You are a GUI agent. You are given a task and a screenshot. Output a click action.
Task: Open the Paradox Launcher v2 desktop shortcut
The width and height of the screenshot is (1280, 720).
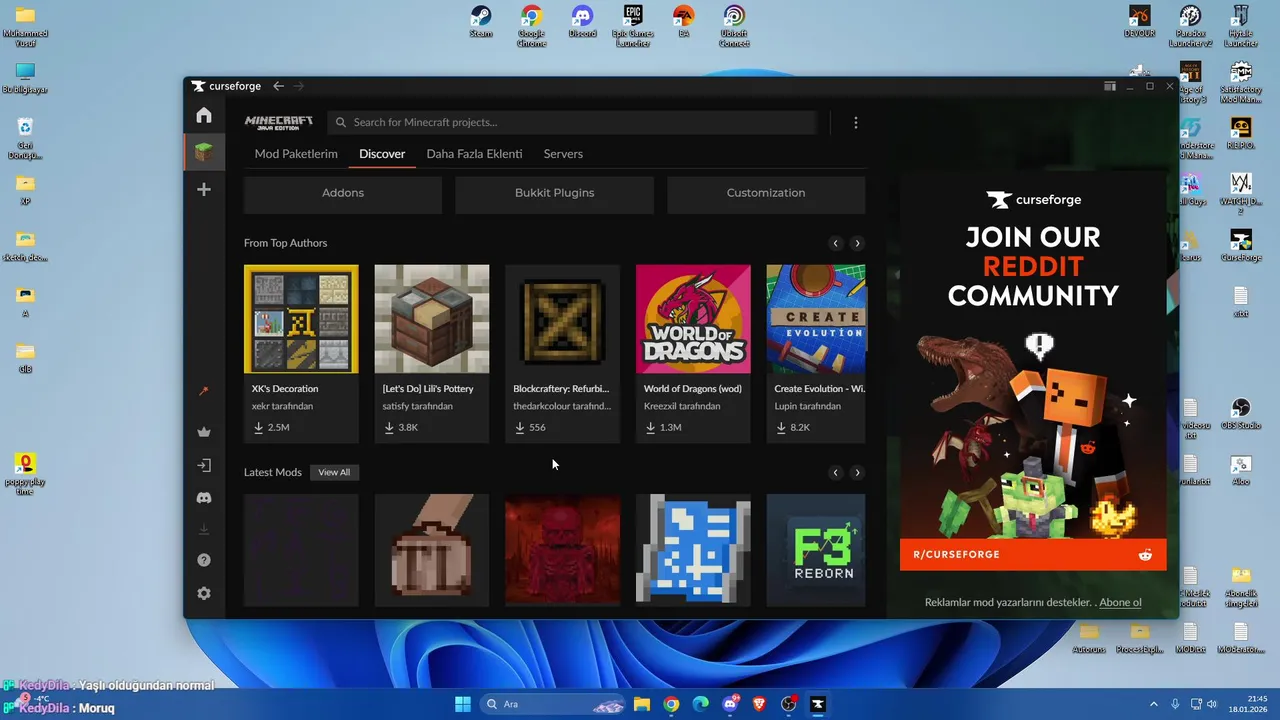pos(1190,27)
